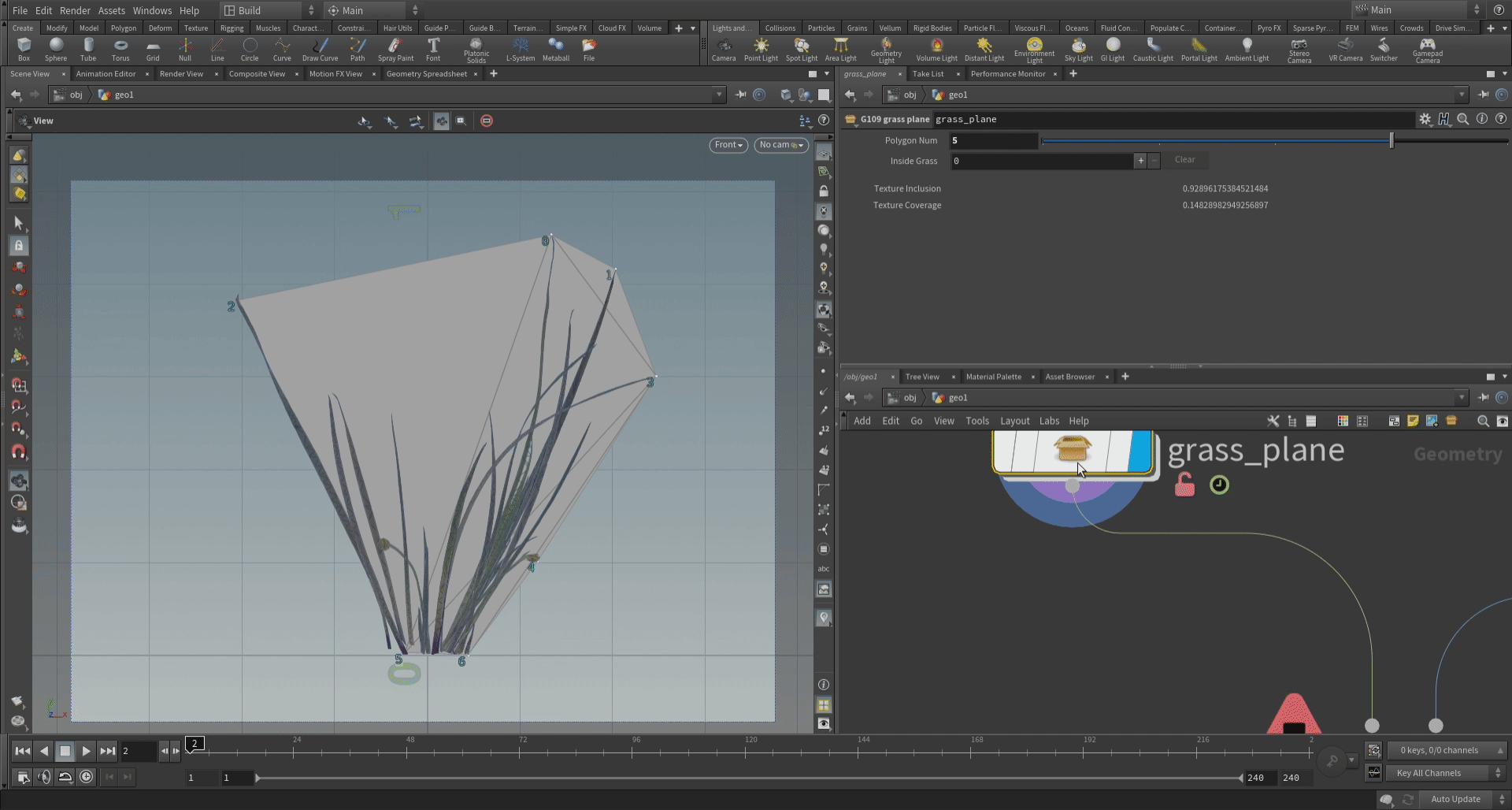This screenshot has width=1512, height=810.
Task: Open the Render menu
Action: coord(75,10)
